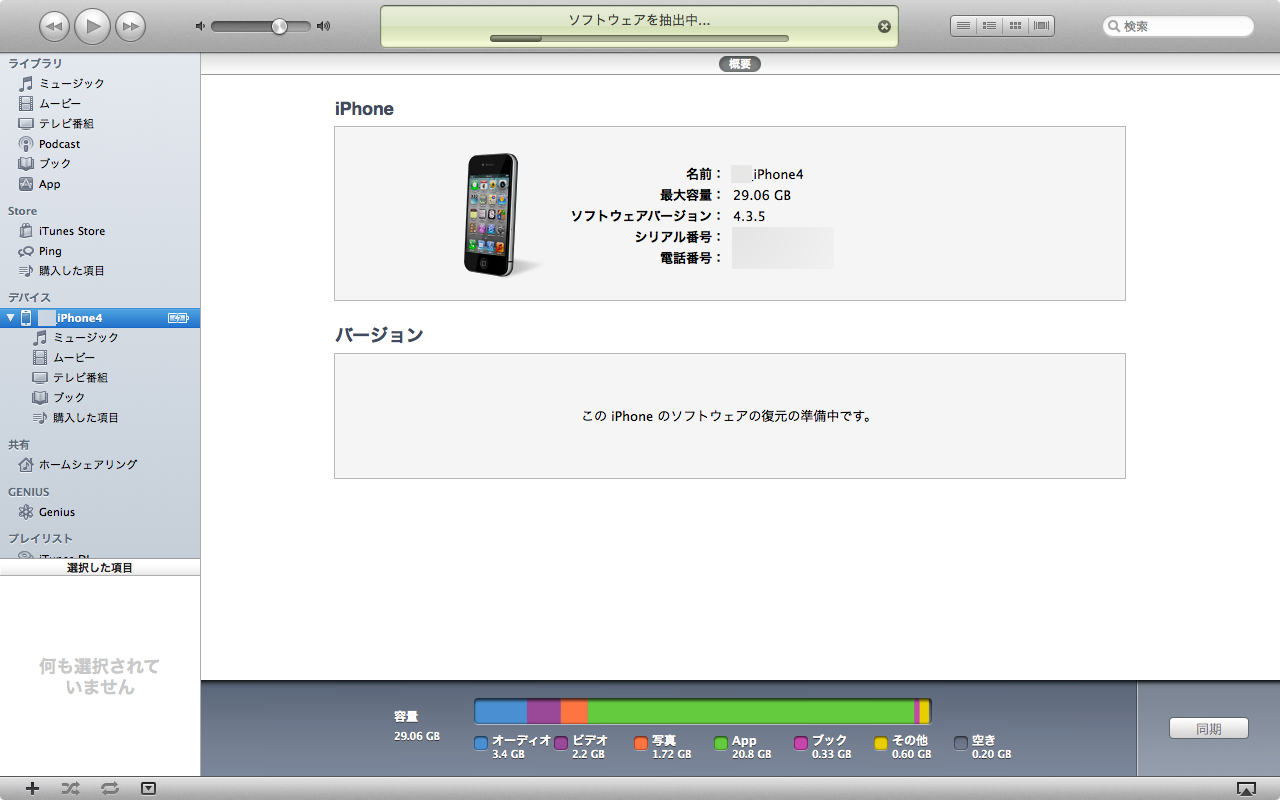This screenshot has width=1280, height=800.
Task: Click the Next track fast-forward button
Action: (130, 26)
